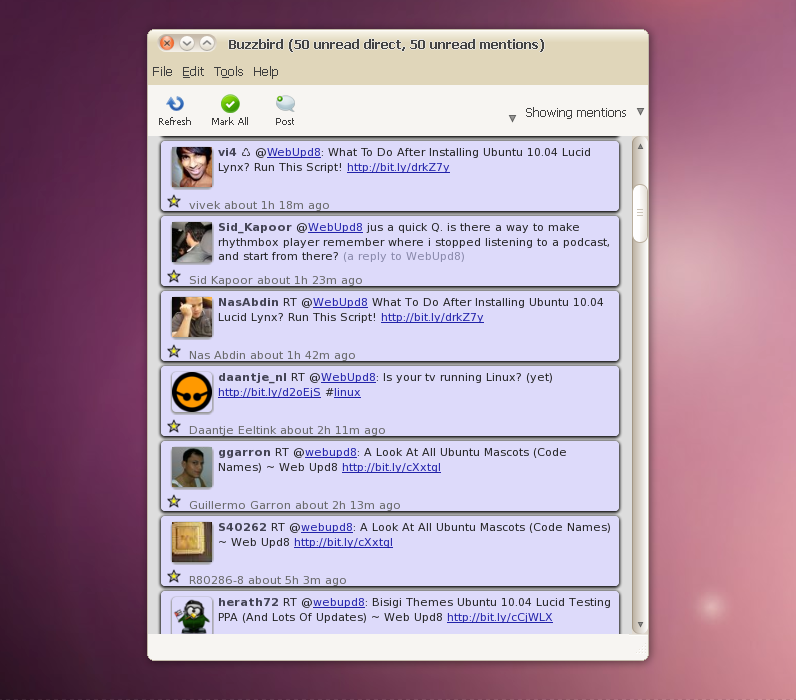Close the Buzzbird window
This screenshot has width=796, height=700.
[x=167, y=43]
